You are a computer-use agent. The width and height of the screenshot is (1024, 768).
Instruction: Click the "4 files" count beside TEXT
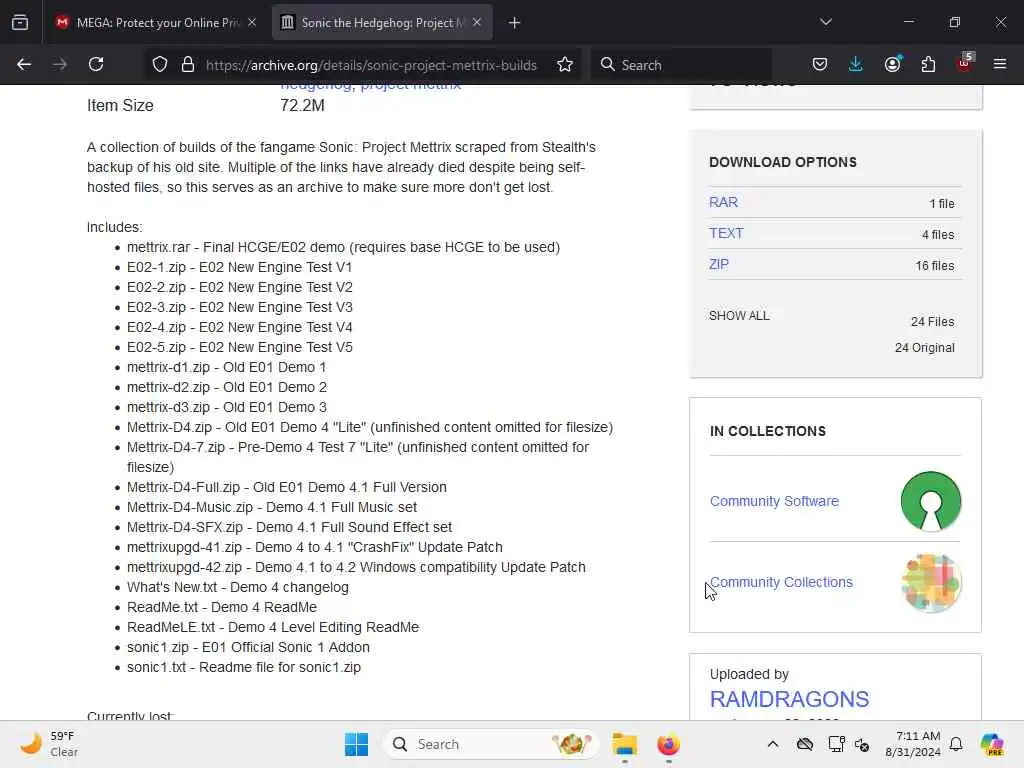(x=938, y=234)
